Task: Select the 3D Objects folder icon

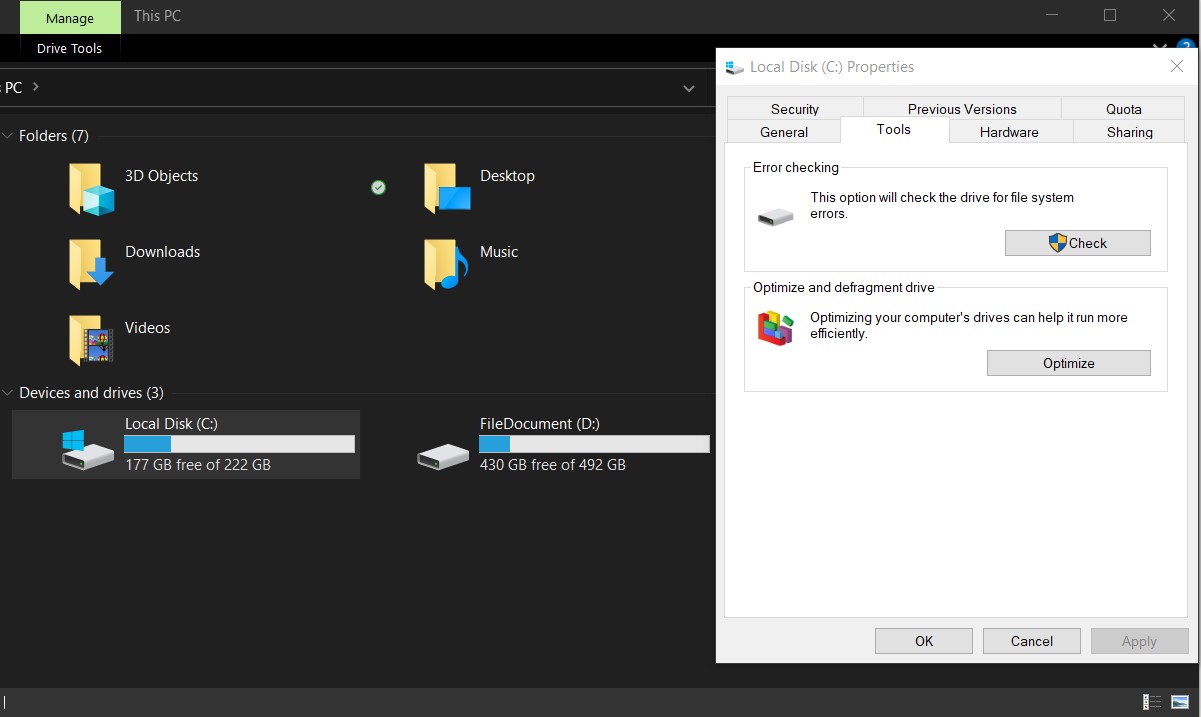Action: pyautogui.click(x=91, y=190)
